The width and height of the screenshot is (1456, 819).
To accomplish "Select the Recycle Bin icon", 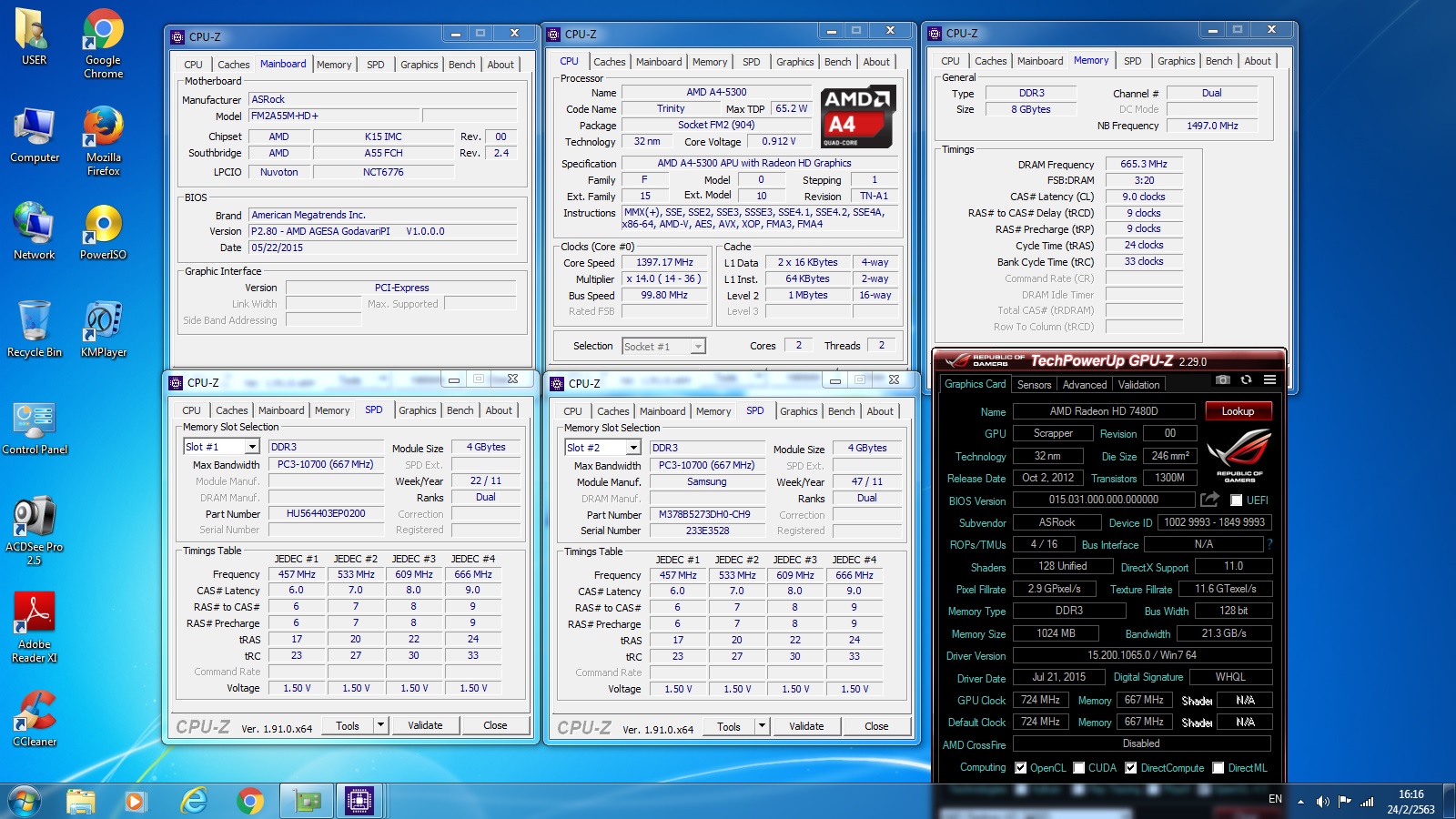I will [35, 329].
